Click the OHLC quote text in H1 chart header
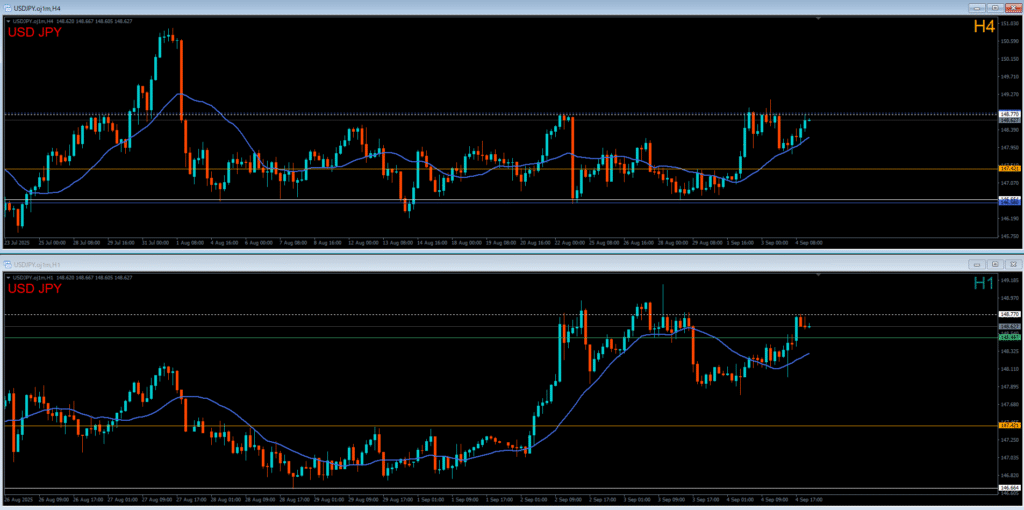The height and width of the screenshot is (510, 1024). click(x=95, y=278)
